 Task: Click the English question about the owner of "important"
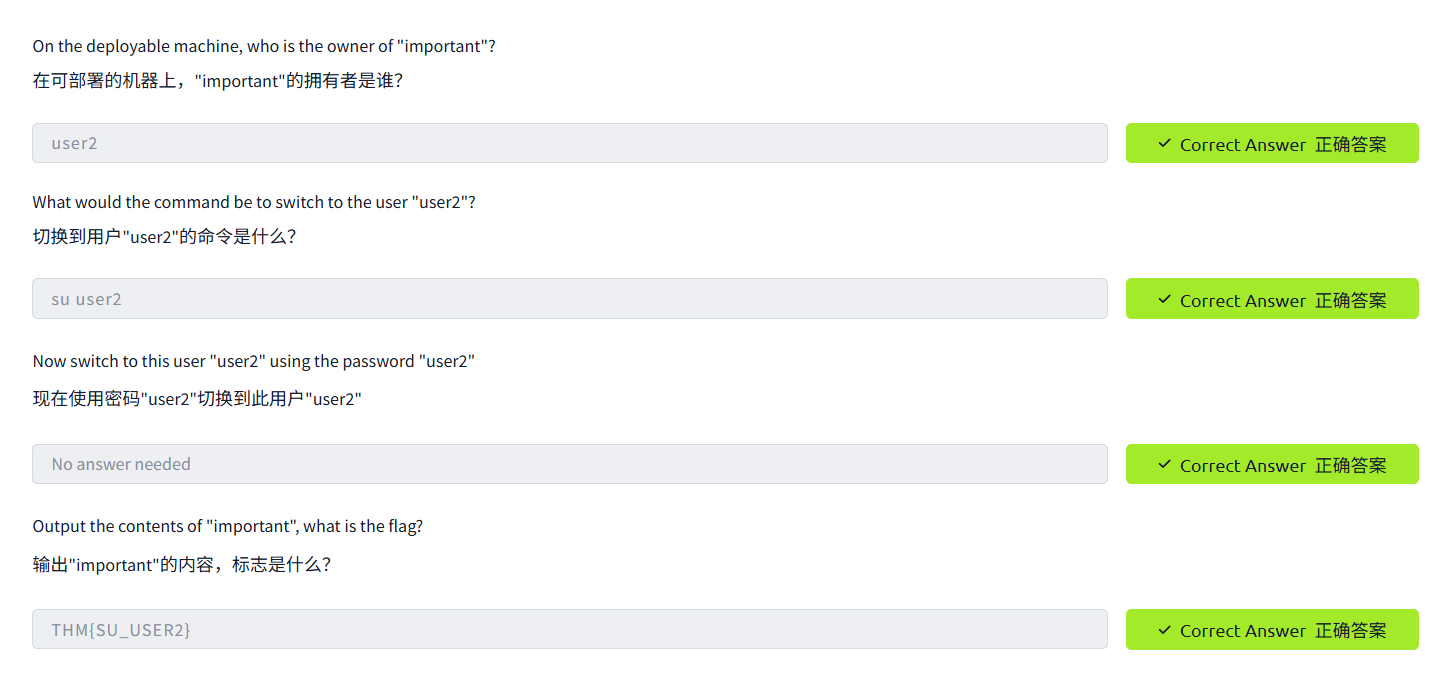[x=264, y=46]
